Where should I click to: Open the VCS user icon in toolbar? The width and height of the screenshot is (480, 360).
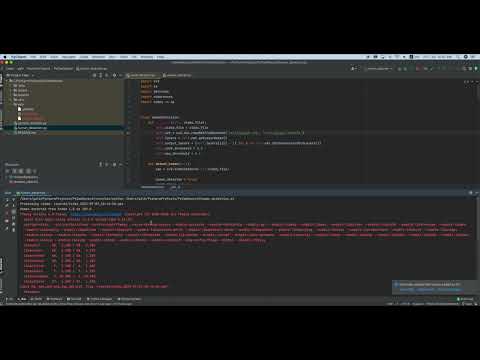(353, 69)
